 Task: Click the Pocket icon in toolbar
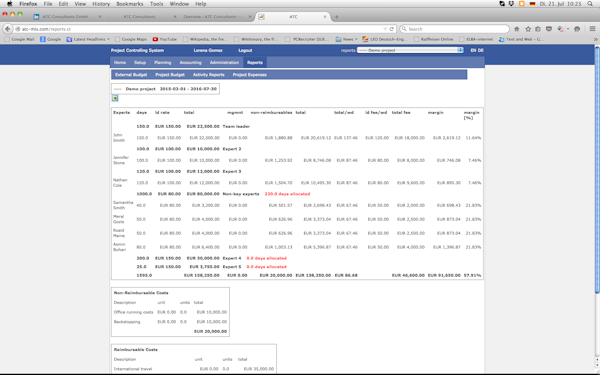pyautogui.click(x=549, y=29)
